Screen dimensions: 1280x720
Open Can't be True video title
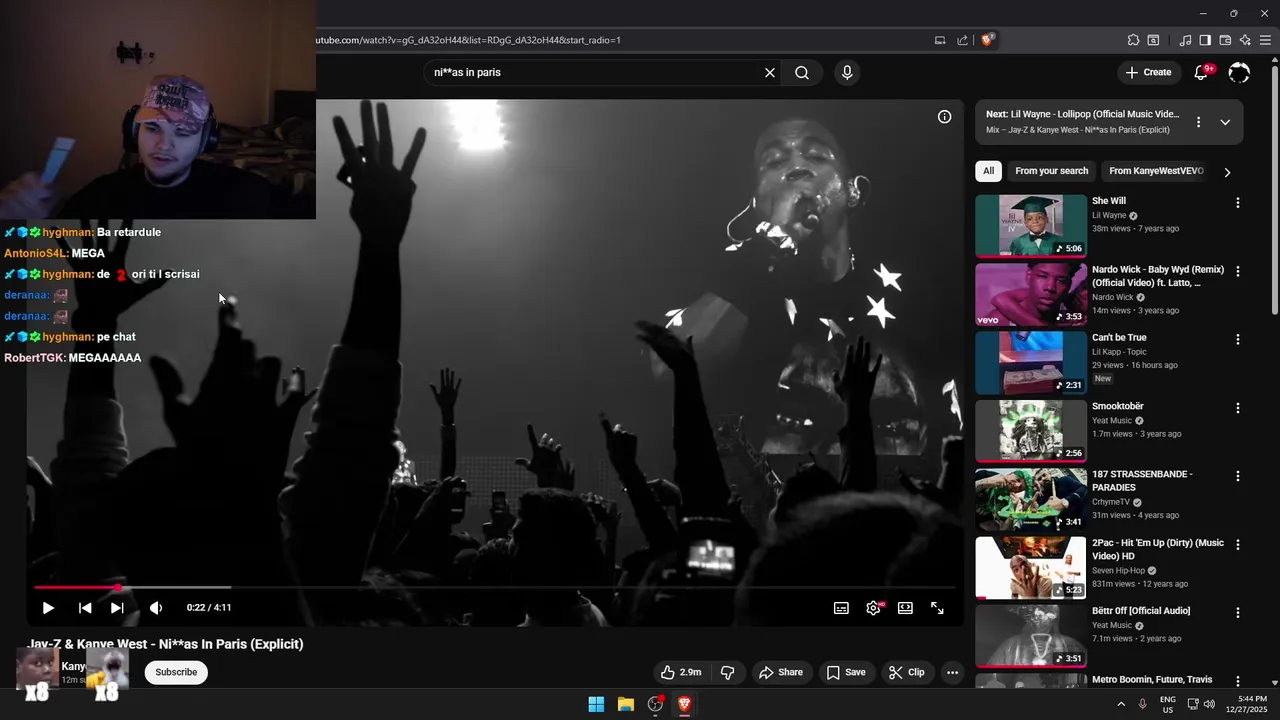pyautogui.click(x=1119, y=338)
